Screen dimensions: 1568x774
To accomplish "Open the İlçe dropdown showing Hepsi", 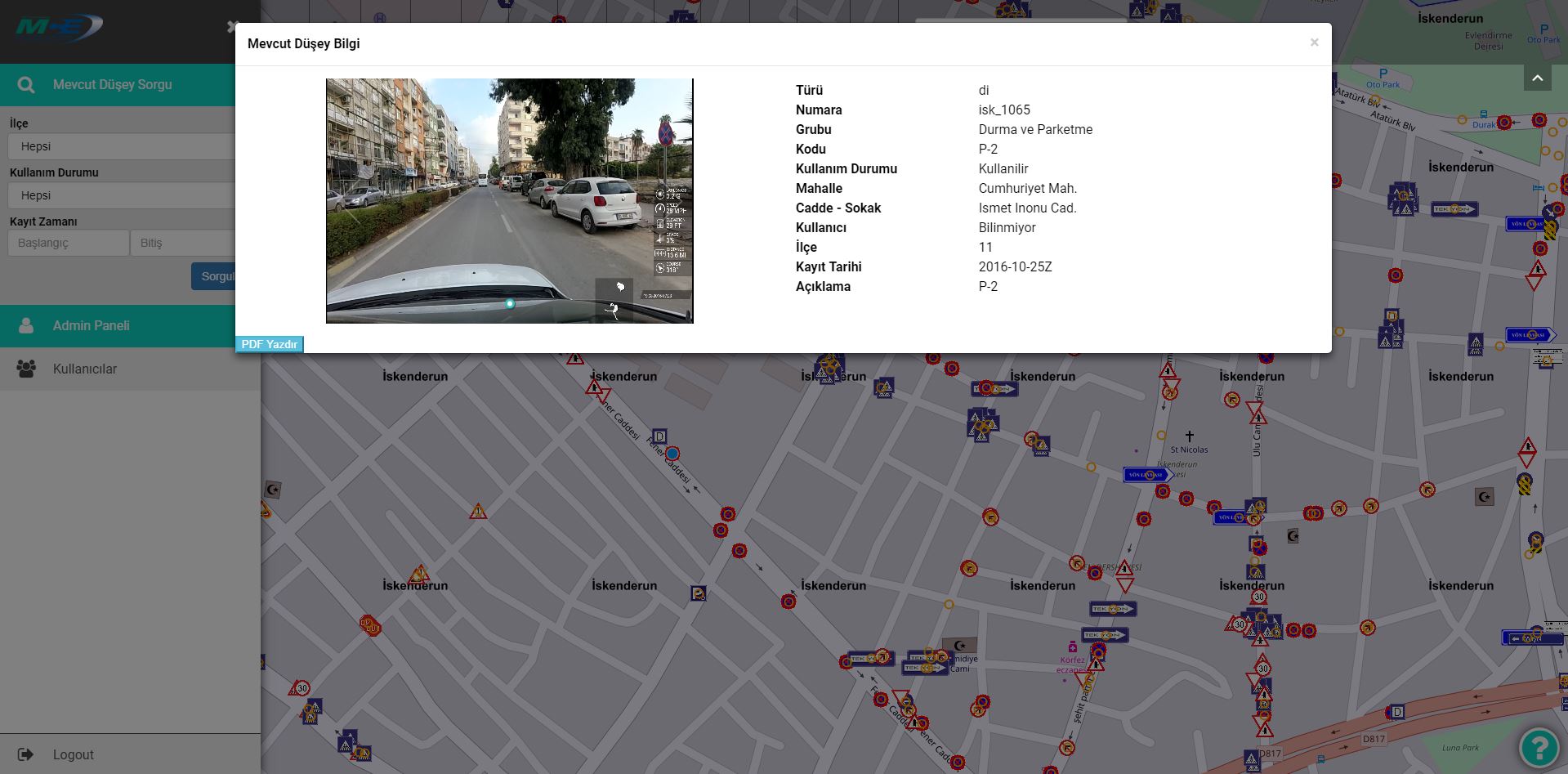I will point(121,146).
